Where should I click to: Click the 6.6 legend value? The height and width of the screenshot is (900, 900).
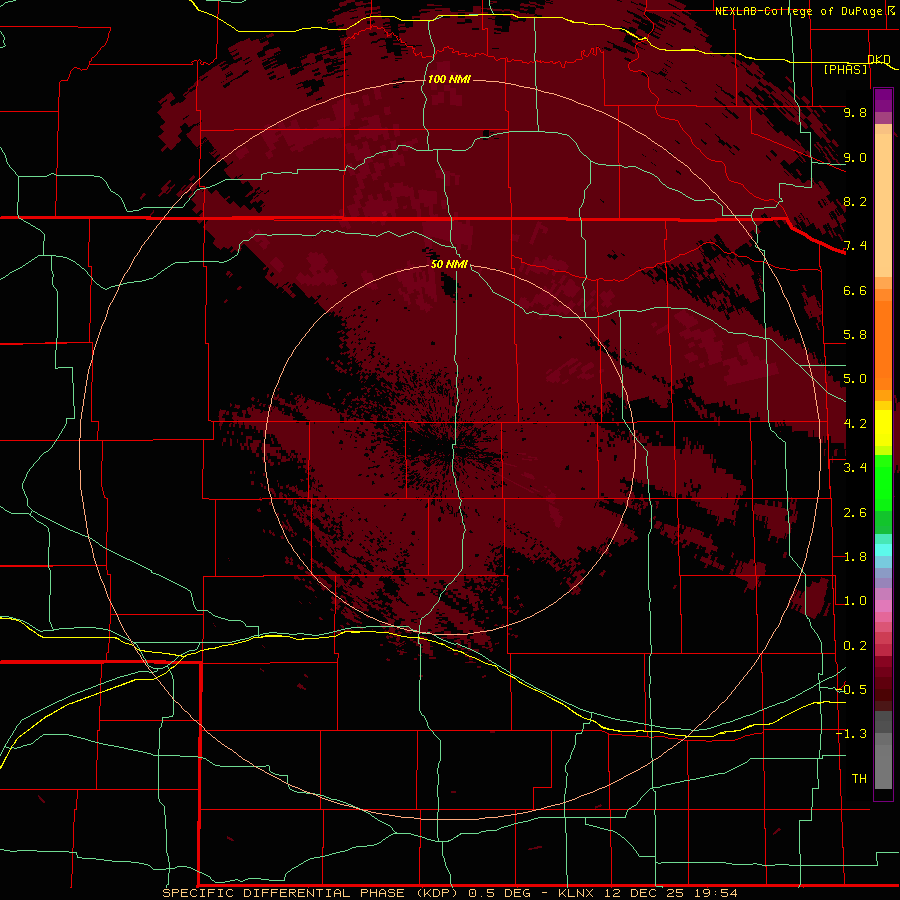coord(855,290)
